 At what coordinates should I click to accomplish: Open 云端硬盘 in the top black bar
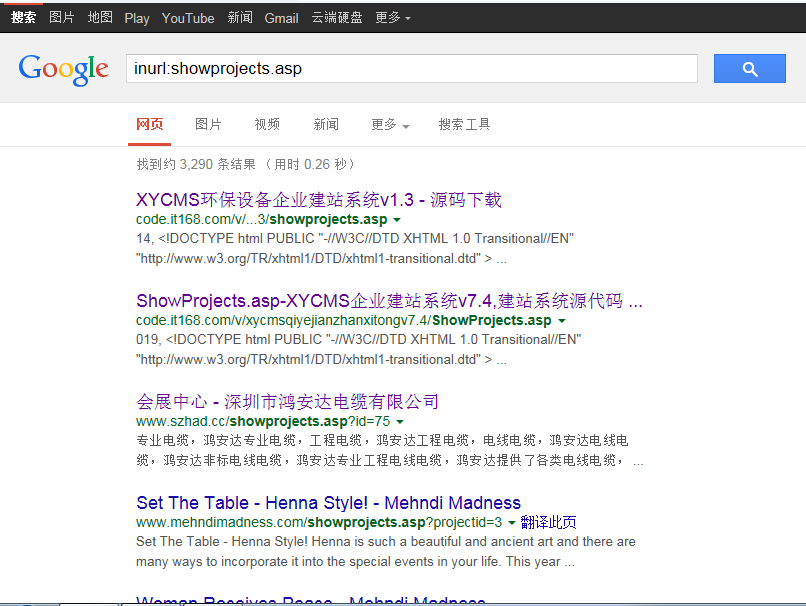click(x=337, y=17)
